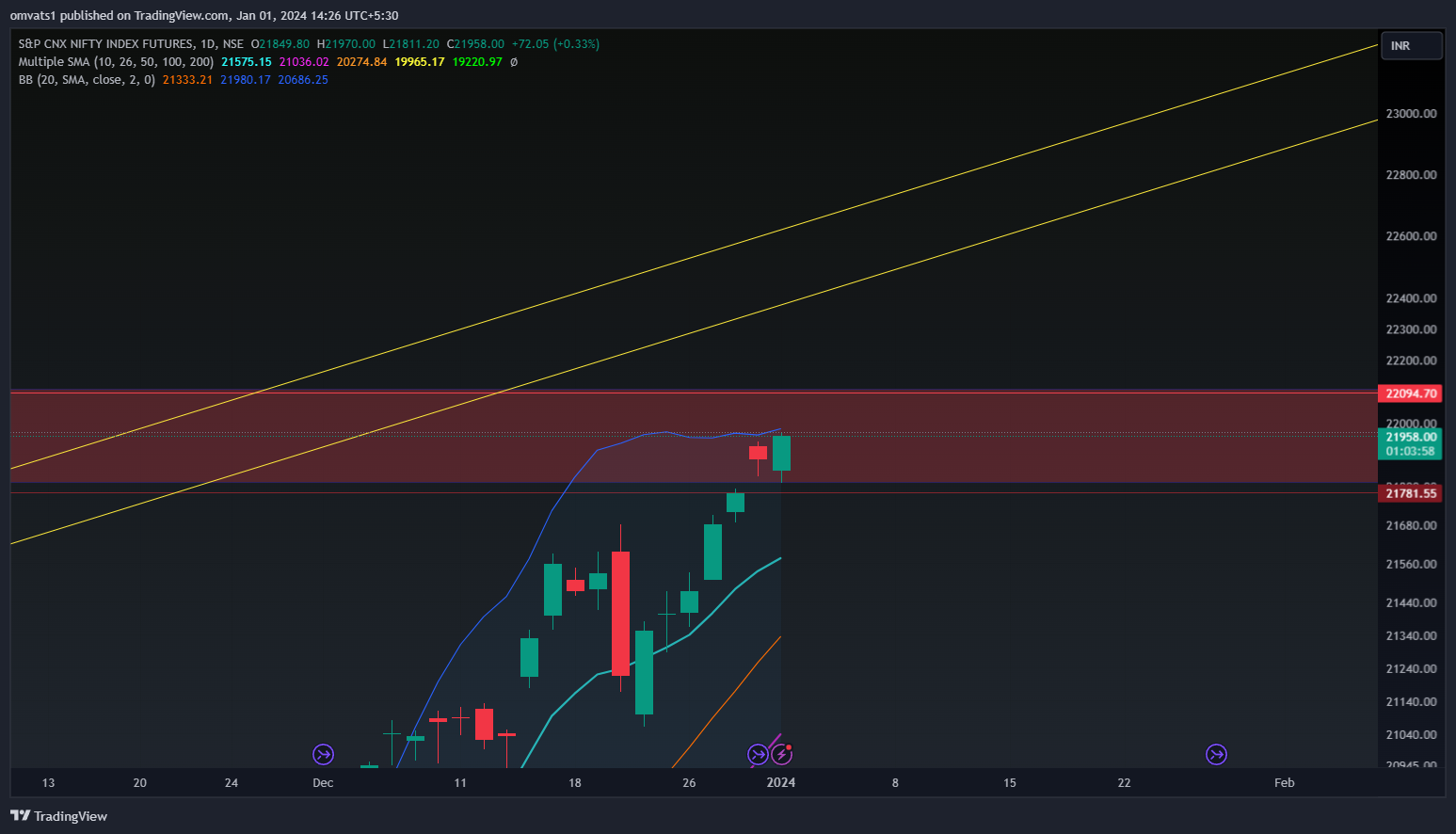Click the purple arrow event icon above Dec

pos(323,754)
